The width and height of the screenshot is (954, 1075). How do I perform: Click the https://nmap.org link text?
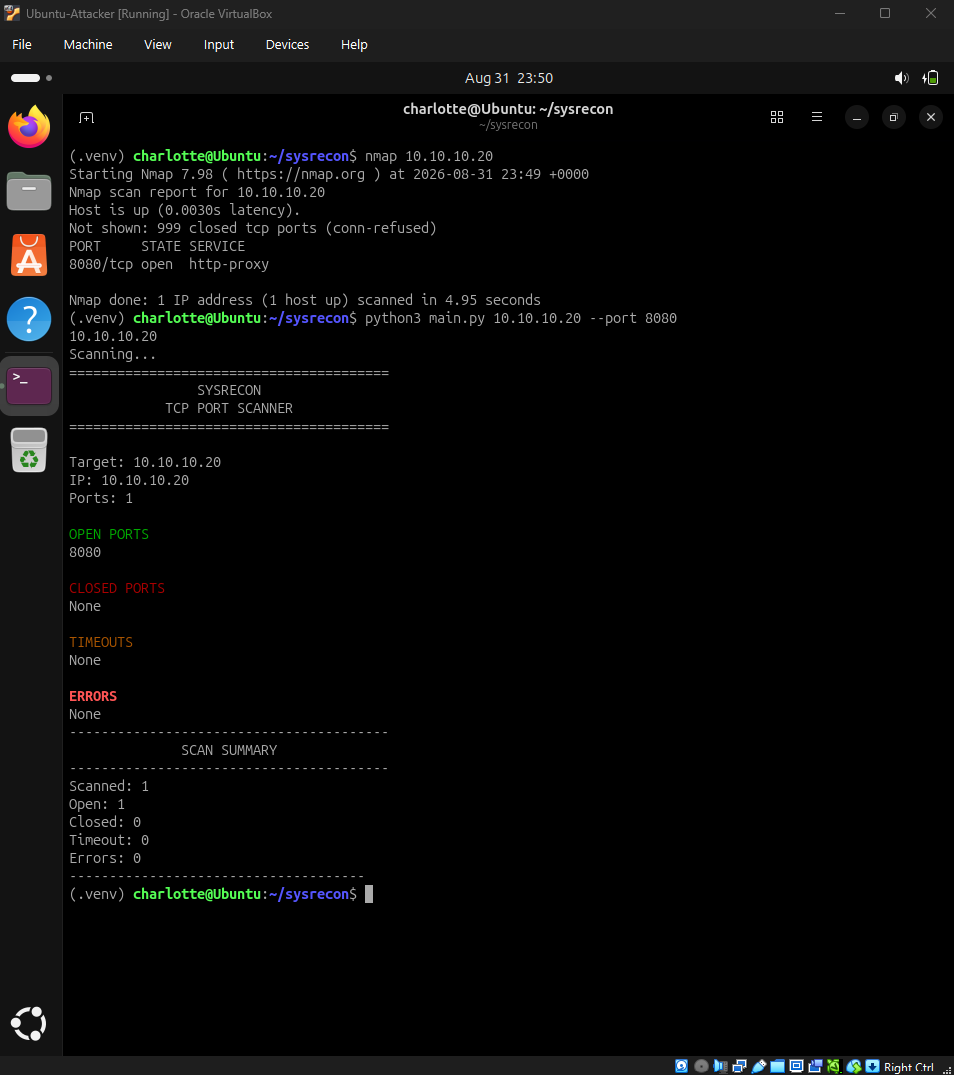(x=301, y=174)
